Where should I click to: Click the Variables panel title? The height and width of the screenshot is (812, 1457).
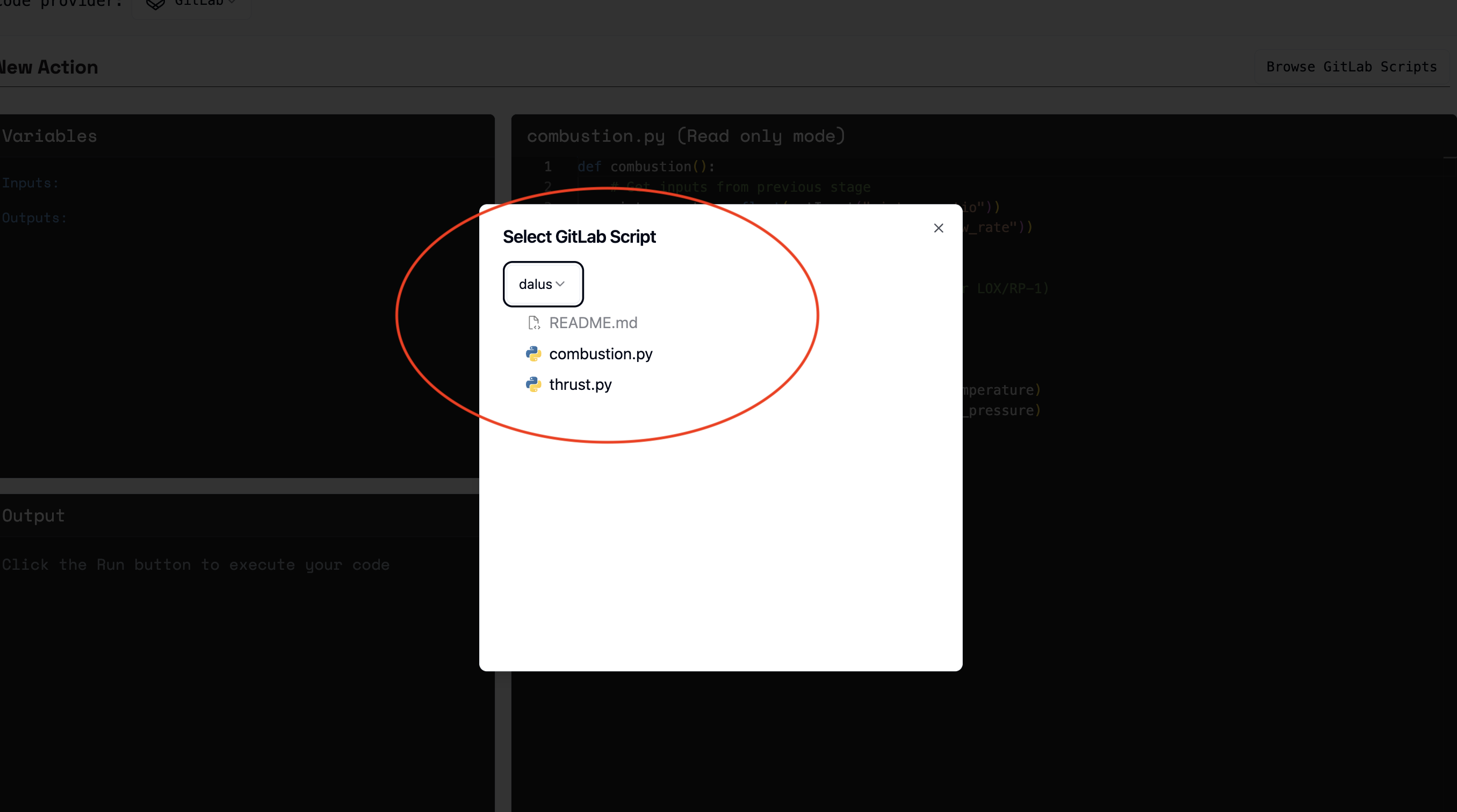click(49, 136)
